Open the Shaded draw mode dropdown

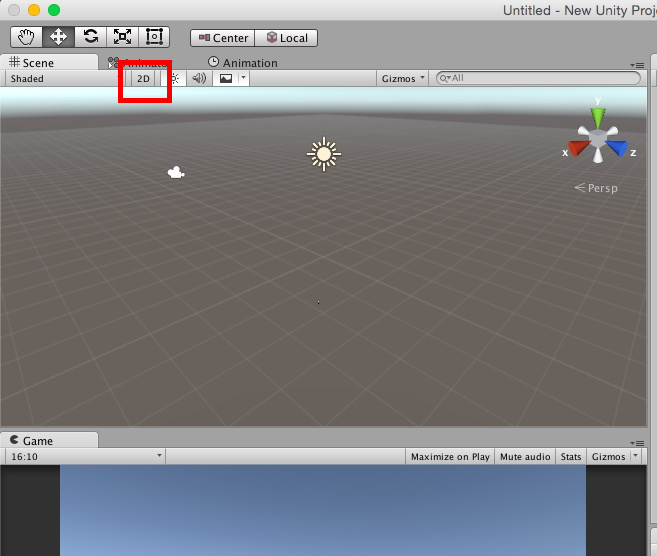[x=65, y=79]
